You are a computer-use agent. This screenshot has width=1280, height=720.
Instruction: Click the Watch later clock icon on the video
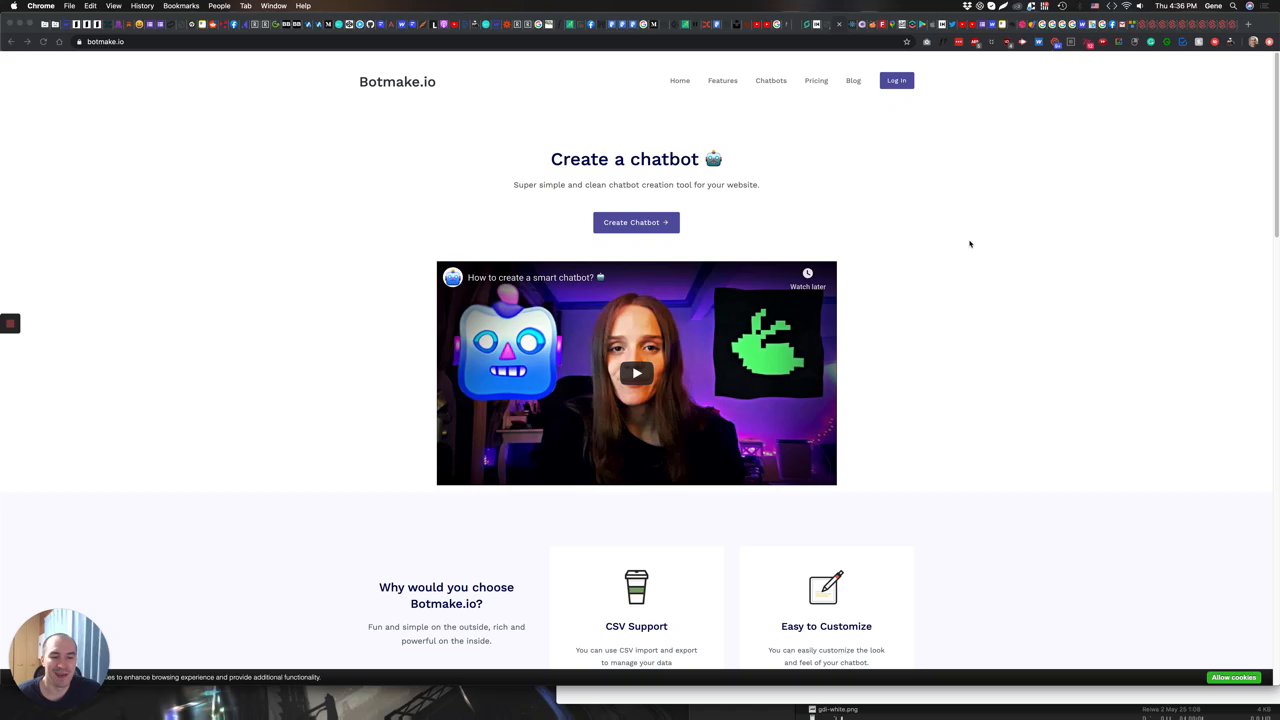[808, 273]
